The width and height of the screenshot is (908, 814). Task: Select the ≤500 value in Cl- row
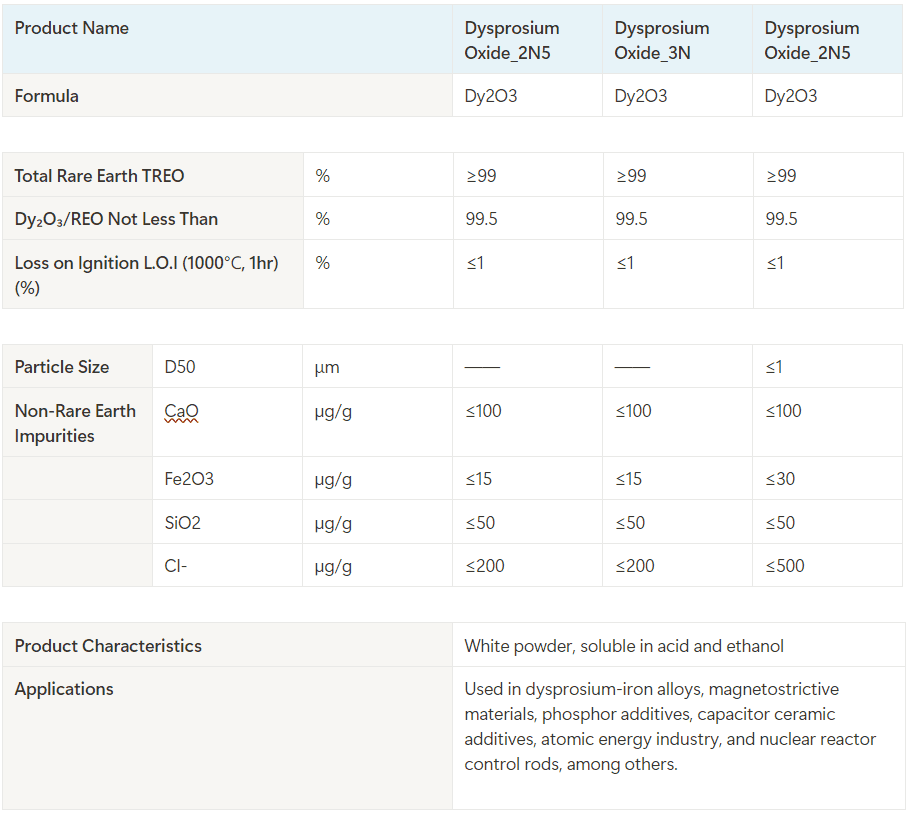tap(784, 566)
